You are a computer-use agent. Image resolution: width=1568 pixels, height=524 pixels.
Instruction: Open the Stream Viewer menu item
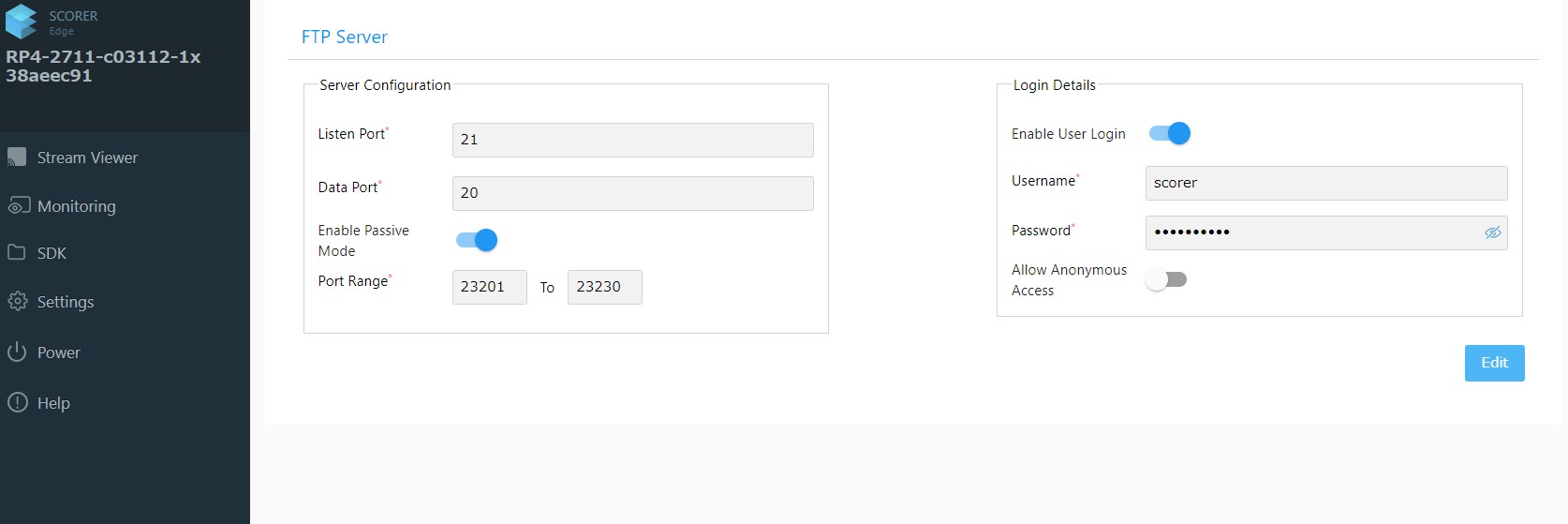tap(87, 157)
